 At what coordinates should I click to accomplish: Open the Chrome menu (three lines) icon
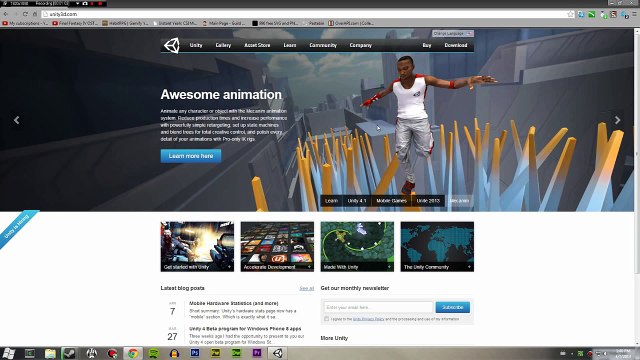635,14
